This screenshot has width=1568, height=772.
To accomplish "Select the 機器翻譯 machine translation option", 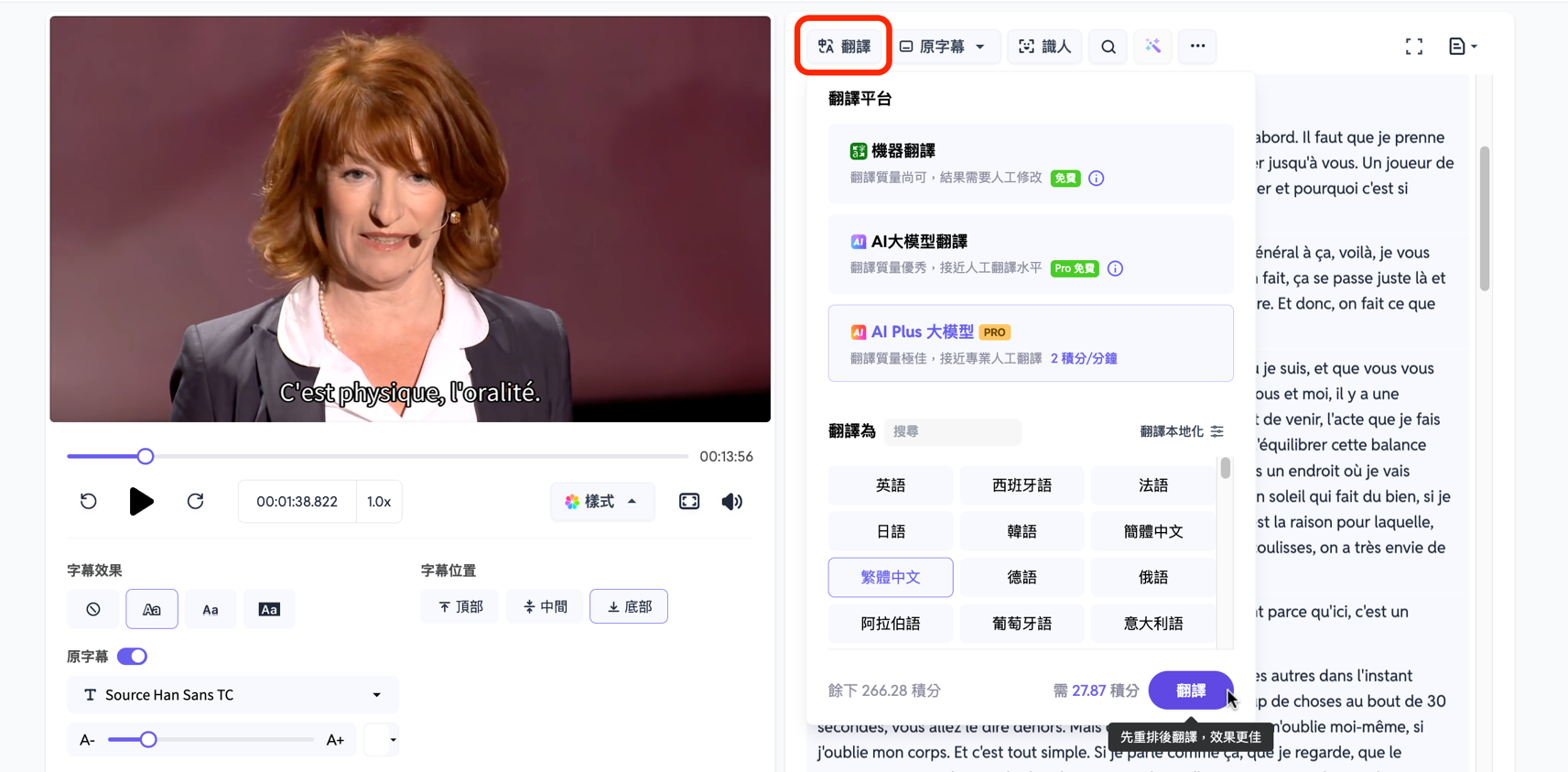I will click(1031, 163).
